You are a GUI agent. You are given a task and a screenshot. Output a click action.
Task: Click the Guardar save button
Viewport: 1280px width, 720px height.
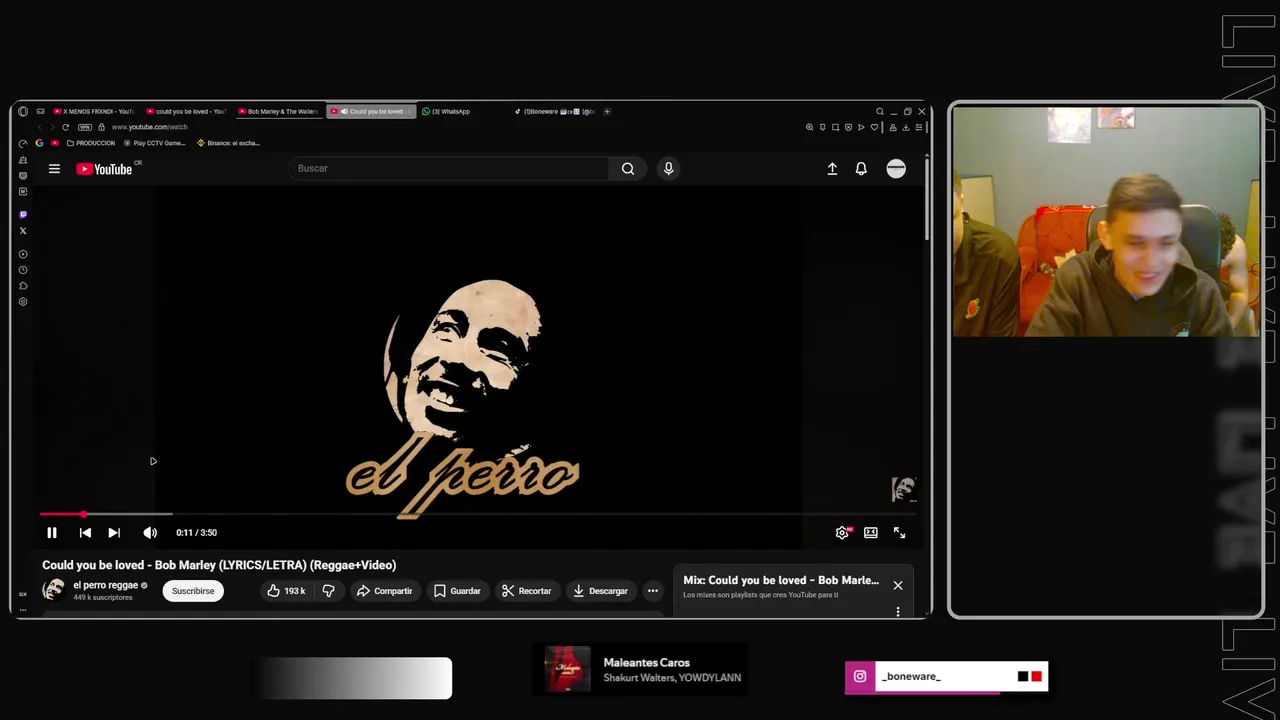457,591
